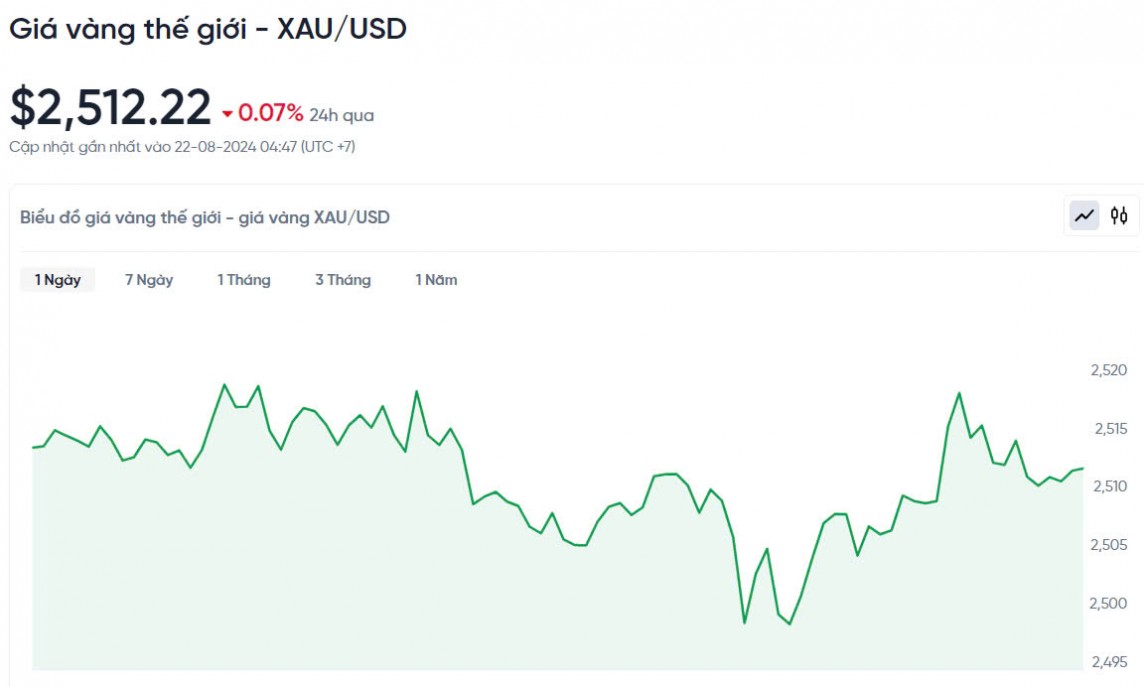Click the red down-arrow change indicator

228,113
